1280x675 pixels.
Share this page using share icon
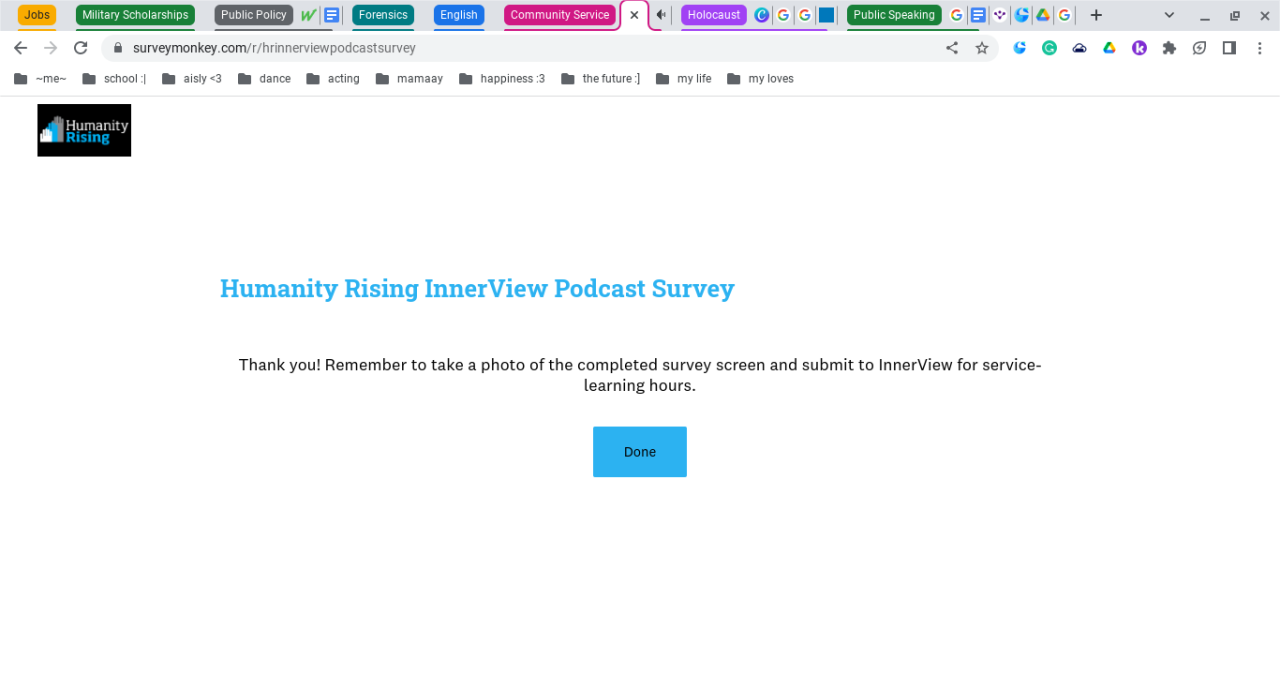[x=952, y=48]
